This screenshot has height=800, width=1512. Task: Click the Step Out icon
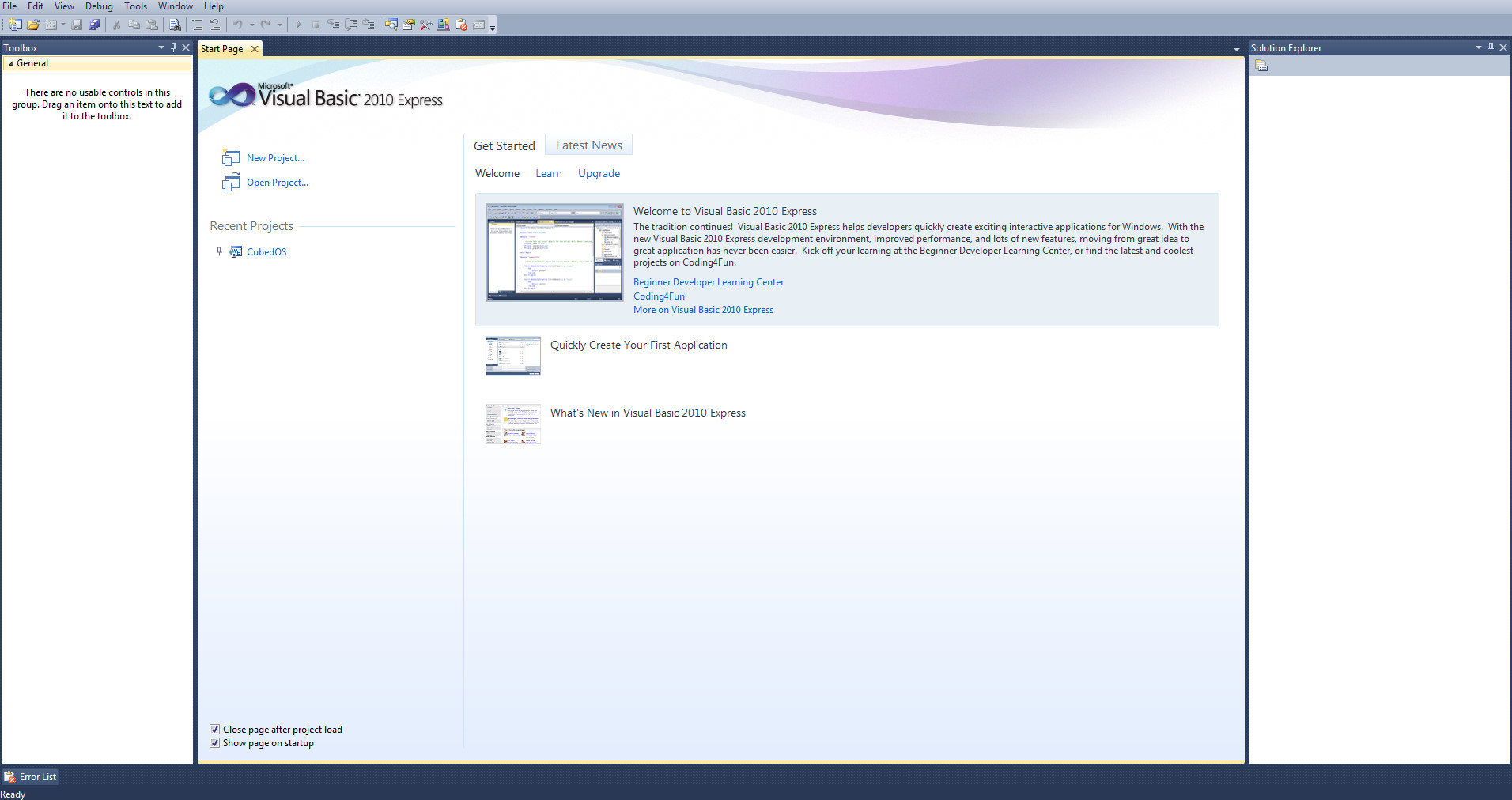pyautogui.click(x=368, y=25)
